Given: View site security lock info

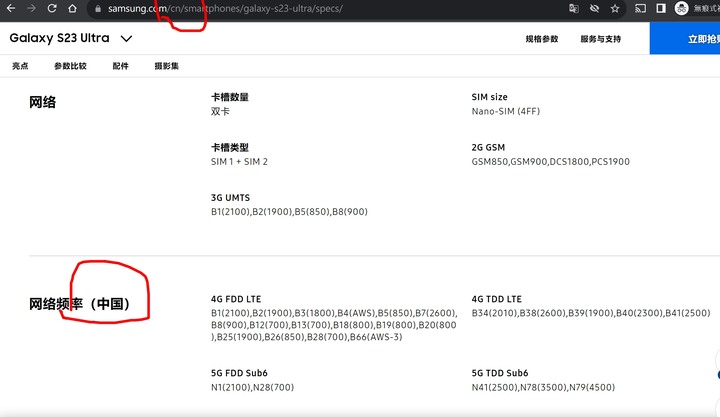Looking at the screenshot, I should (x=97, y=9).
